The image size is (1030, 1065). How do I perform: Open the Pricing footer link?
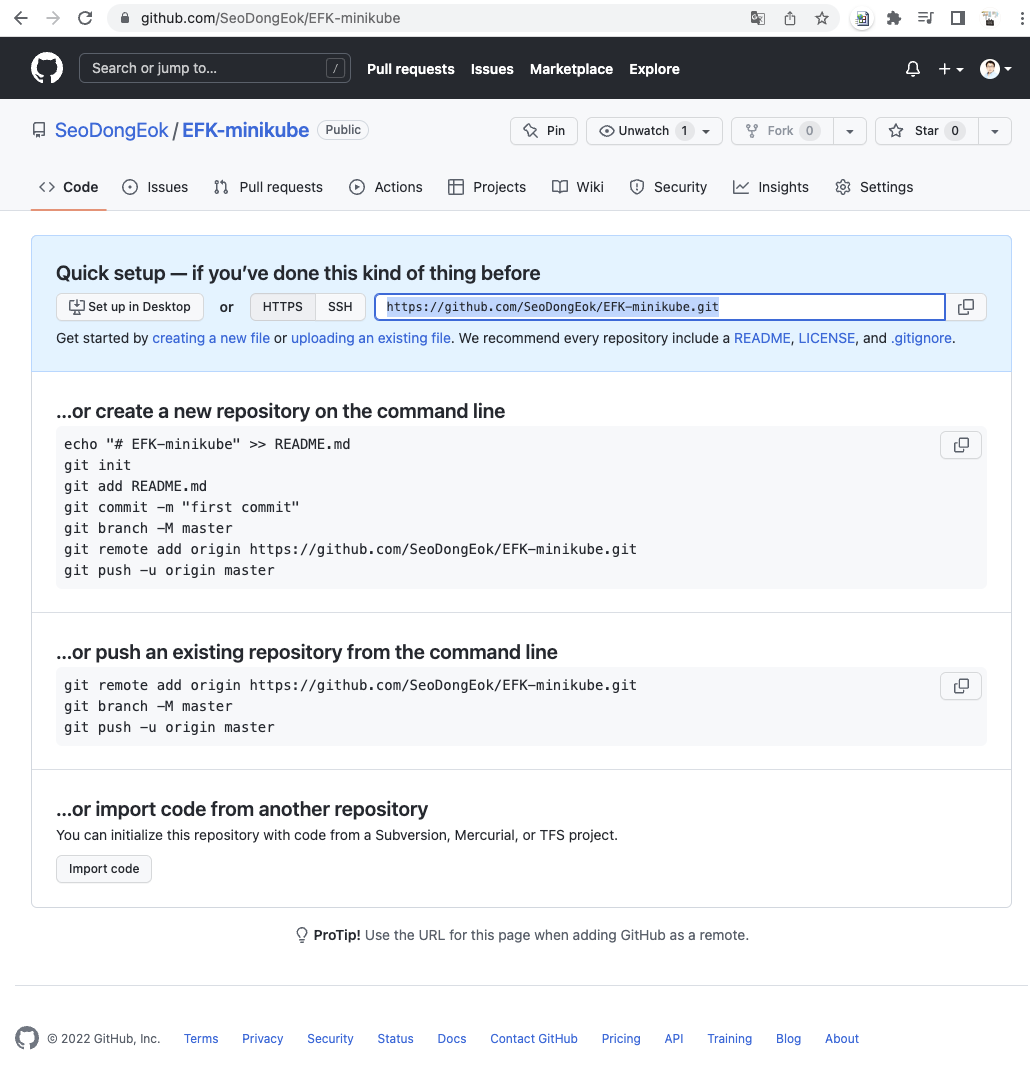coord(621,1039)
